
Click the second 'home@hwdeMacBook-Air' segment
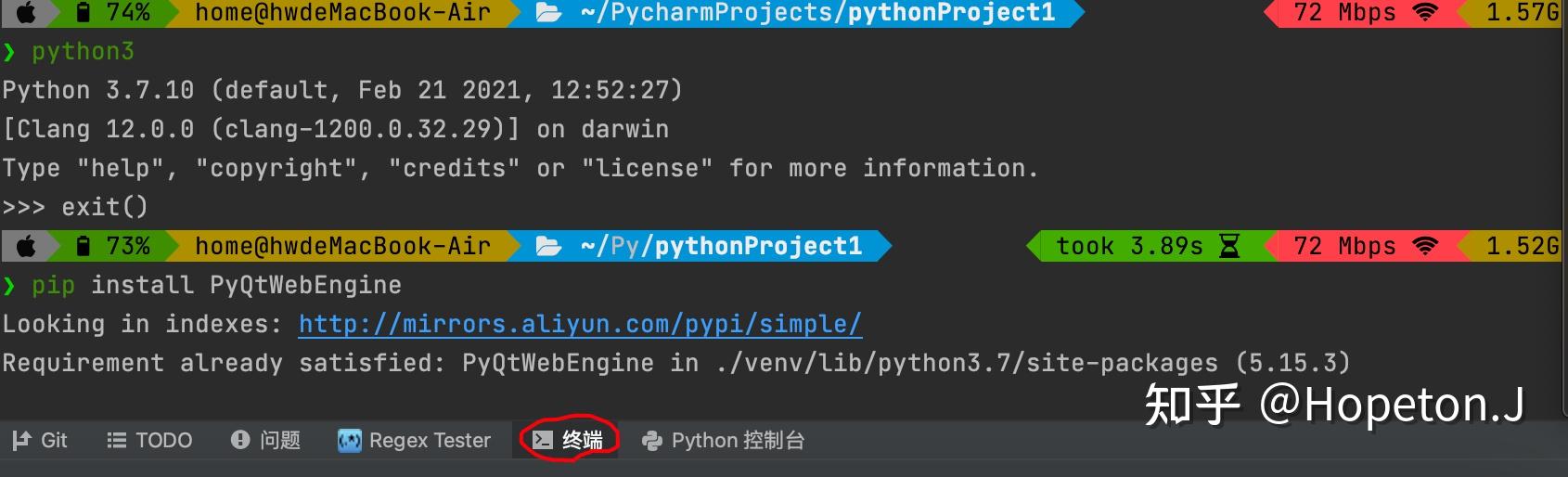pos(342,246)
